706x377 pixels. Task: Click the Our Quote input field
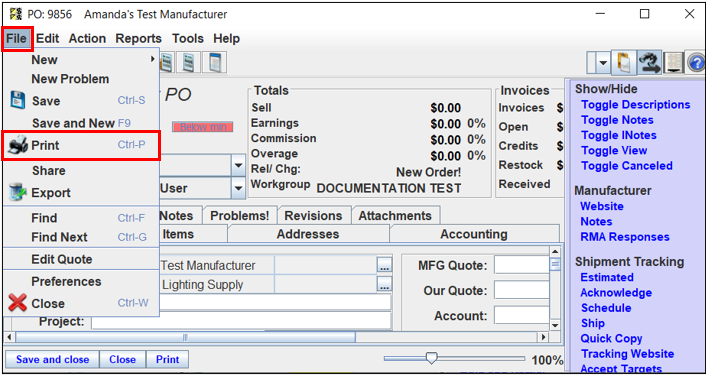[x=521, y=291]
